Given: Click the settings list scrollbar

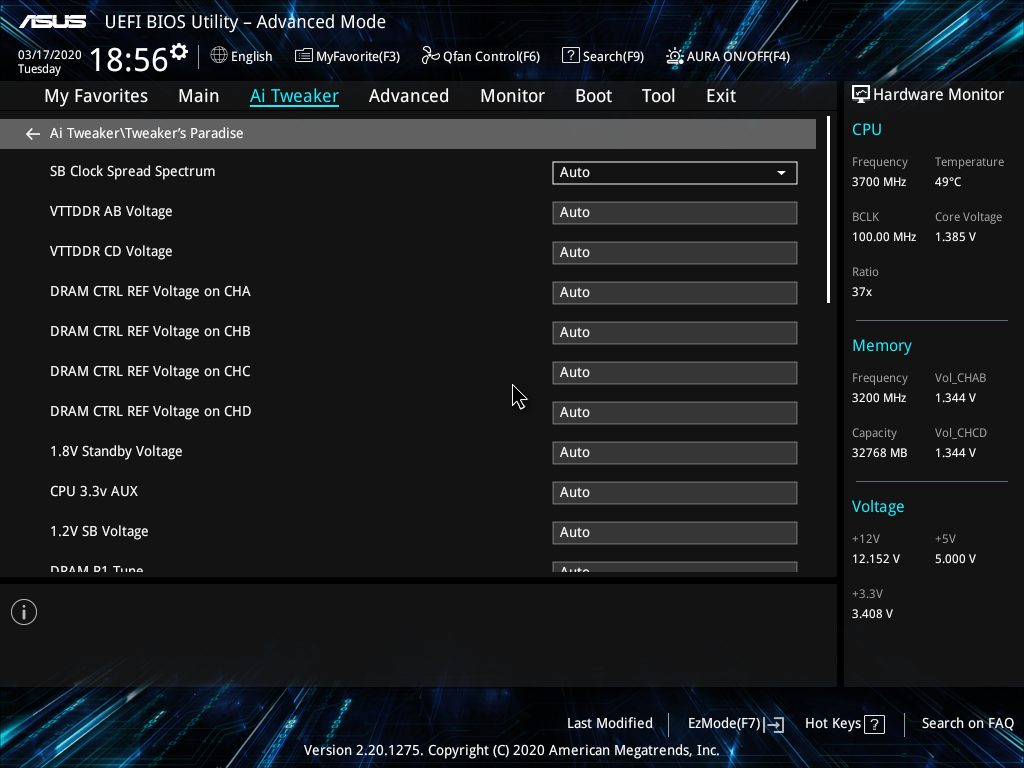Looking at the screenshot, I should 828,210.
